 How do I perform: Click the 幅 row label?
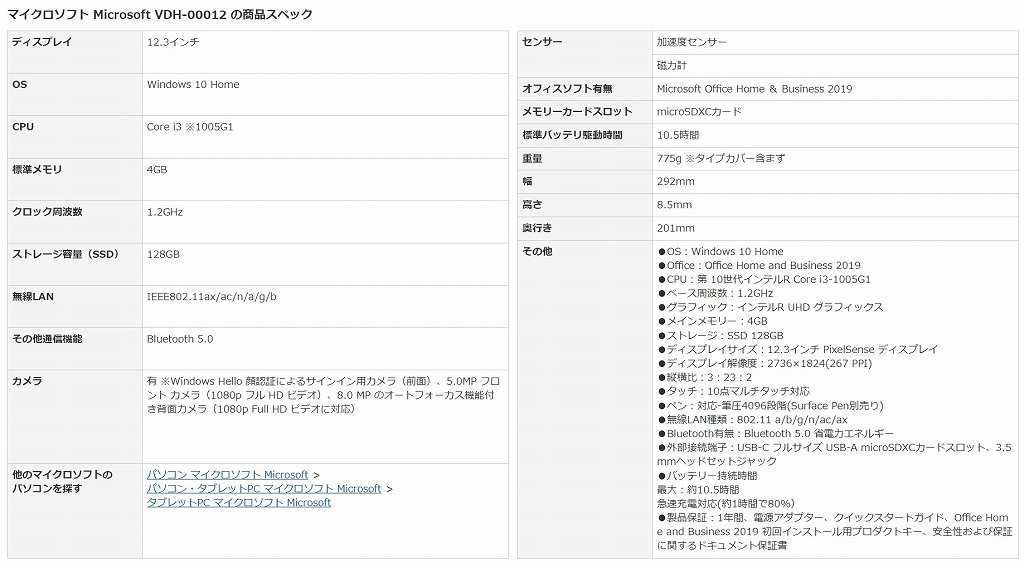point(527,182)
